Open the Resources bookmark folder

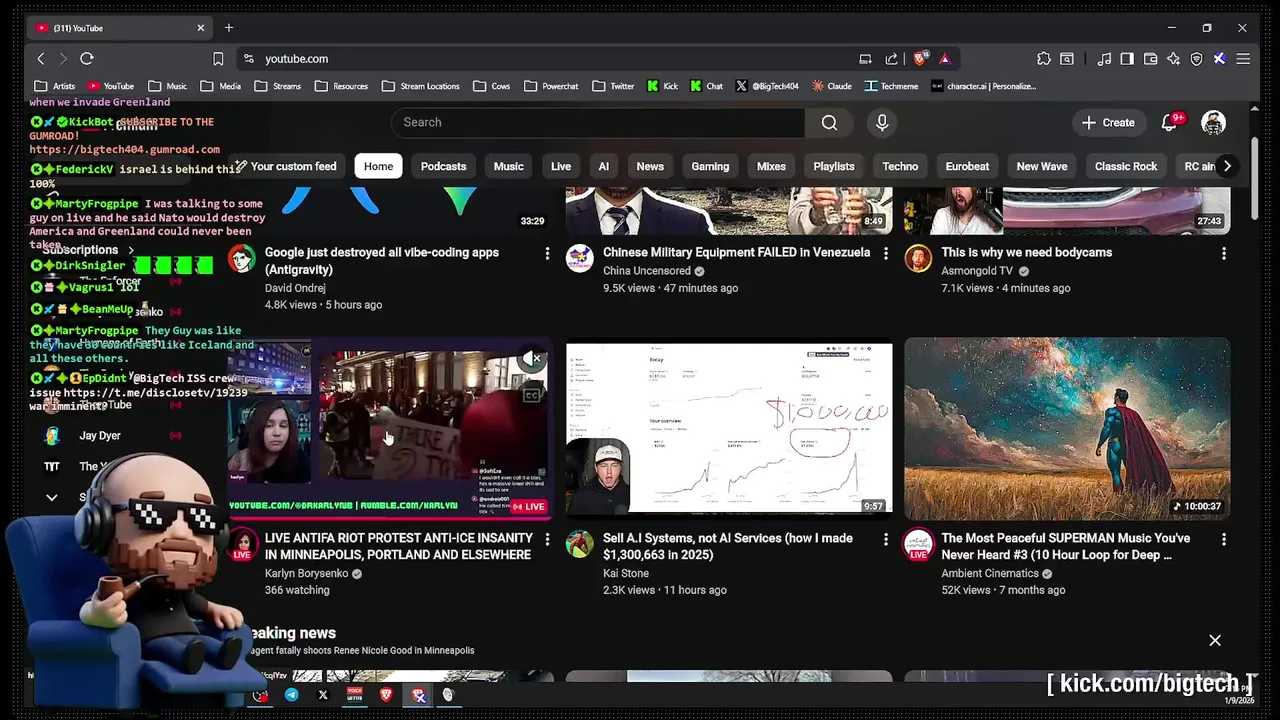coord(341,86)
